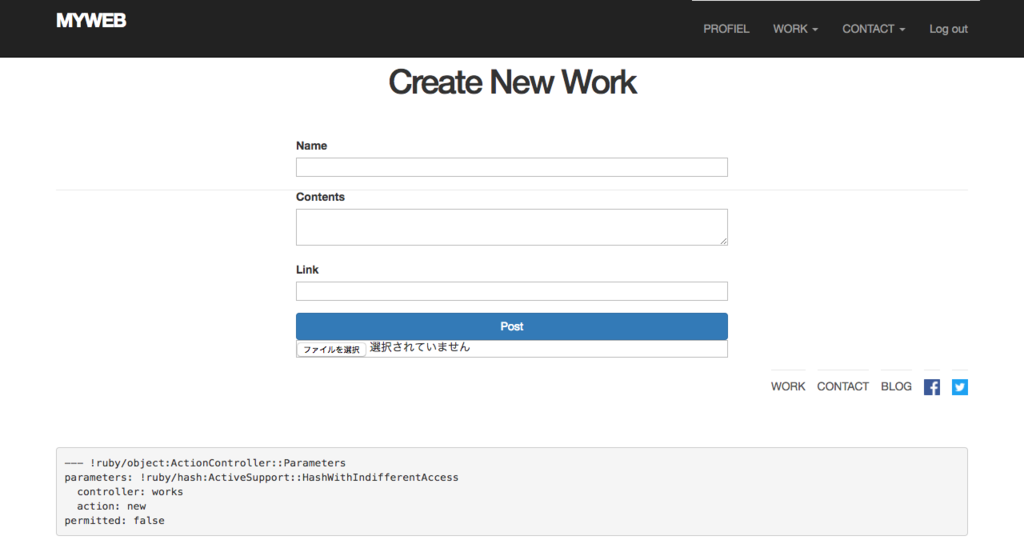Image resolution: width=1024 pixels, height=560 pixels.
Task: Click the Name field label
Action: click(x=312, y=146)
